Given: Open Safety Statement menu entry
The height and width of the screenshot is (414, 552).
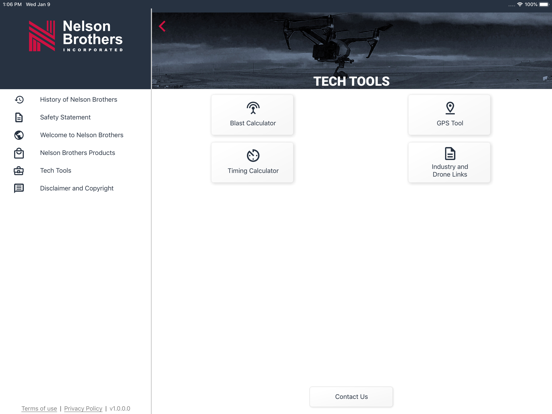Looking at the screenshot, I should click(x=65, y=117).
